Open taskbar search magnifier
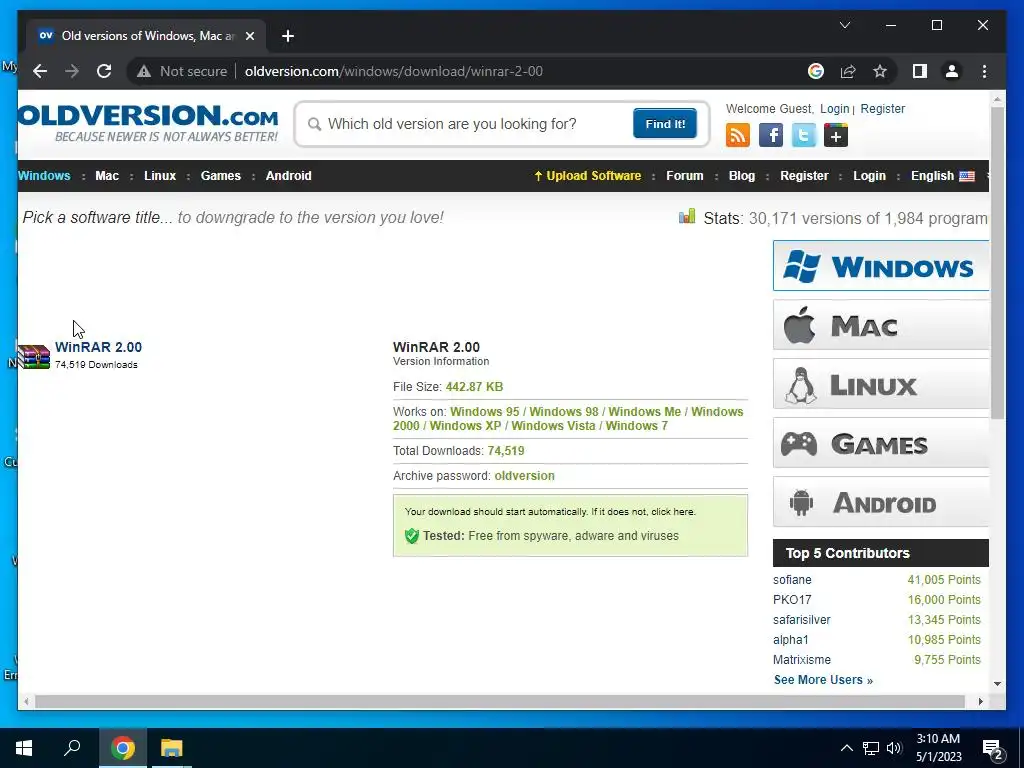 [72, 748]
